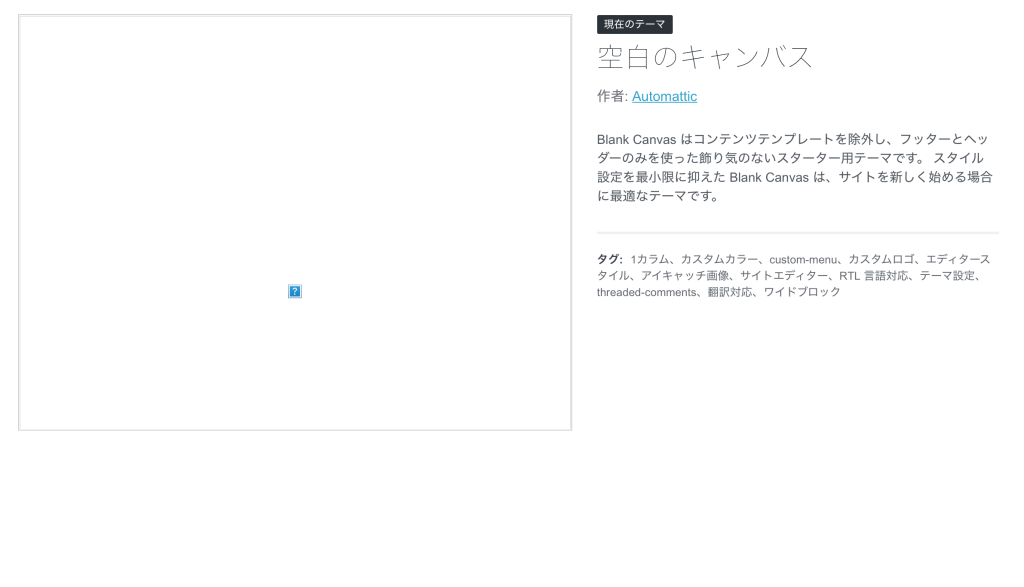Screen dimensions: 1024x587
Task: Open the Automattic author link
Action: pos(664,96)
